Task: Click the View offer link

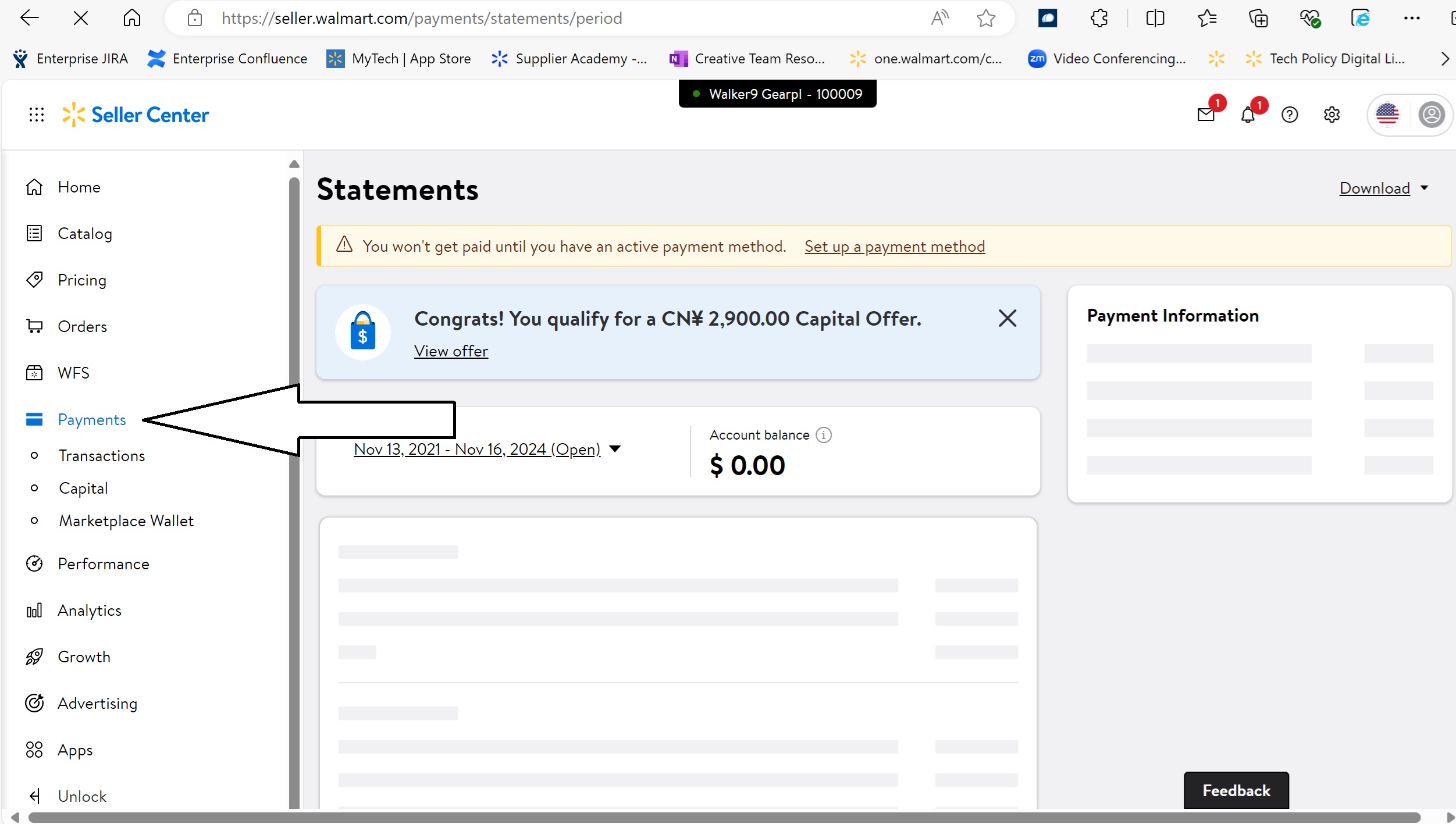Action: point(451,351)
